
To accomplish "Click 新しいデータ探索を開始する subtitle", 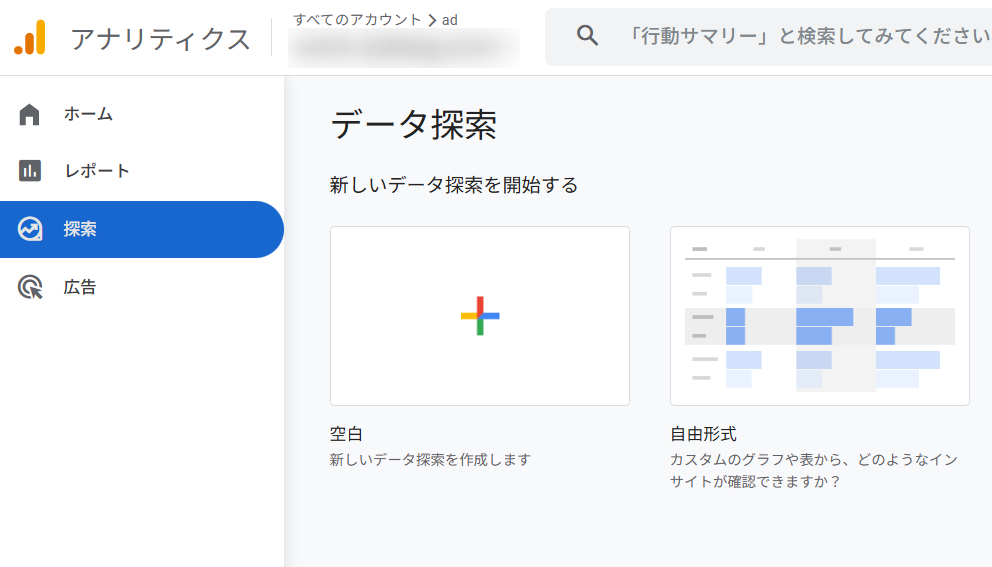I will tap(454, 185).
